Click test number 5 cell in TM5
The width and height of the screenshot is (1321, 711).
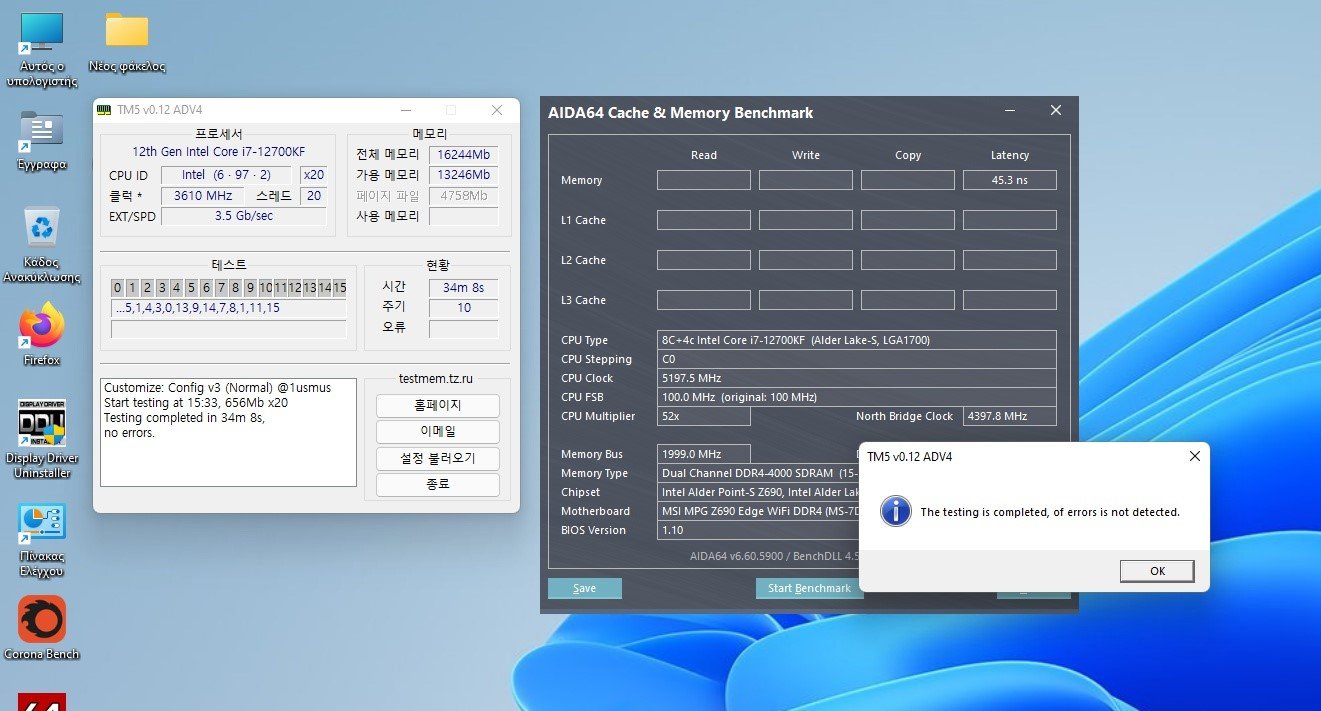[x=192, y=288]
